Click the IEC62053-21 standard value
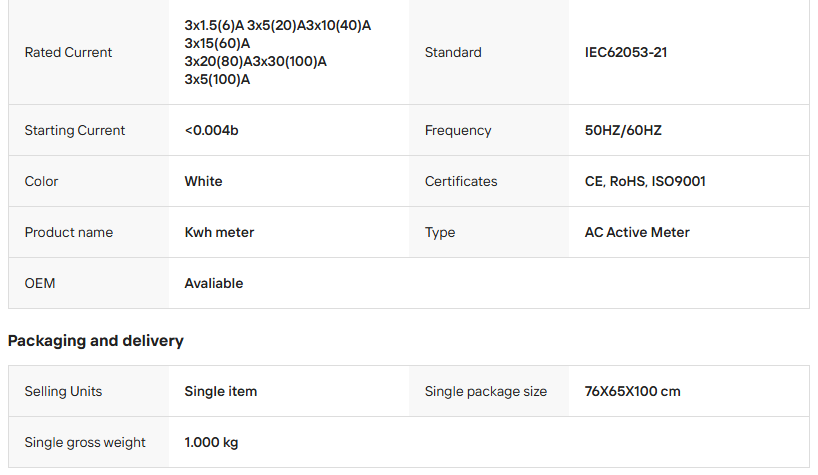Viewport: 818px width, 475px height. click(626, 52)
